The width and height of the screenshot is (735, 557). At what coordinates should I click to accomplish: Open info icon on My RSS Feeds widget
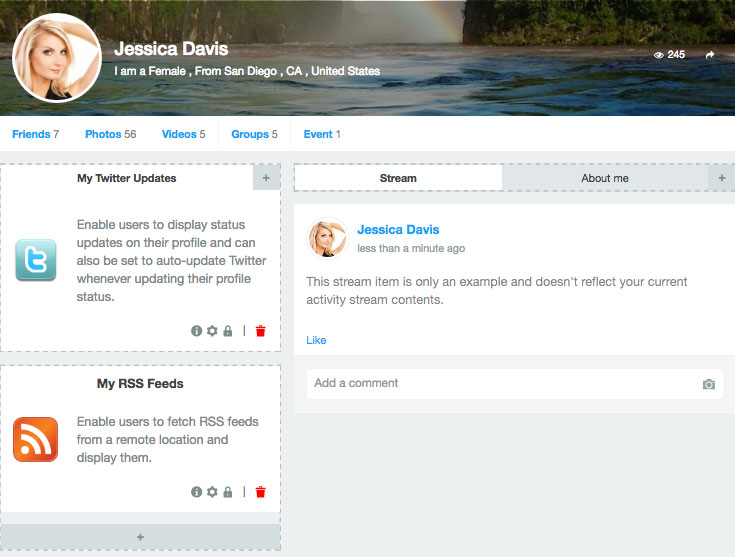196,492
